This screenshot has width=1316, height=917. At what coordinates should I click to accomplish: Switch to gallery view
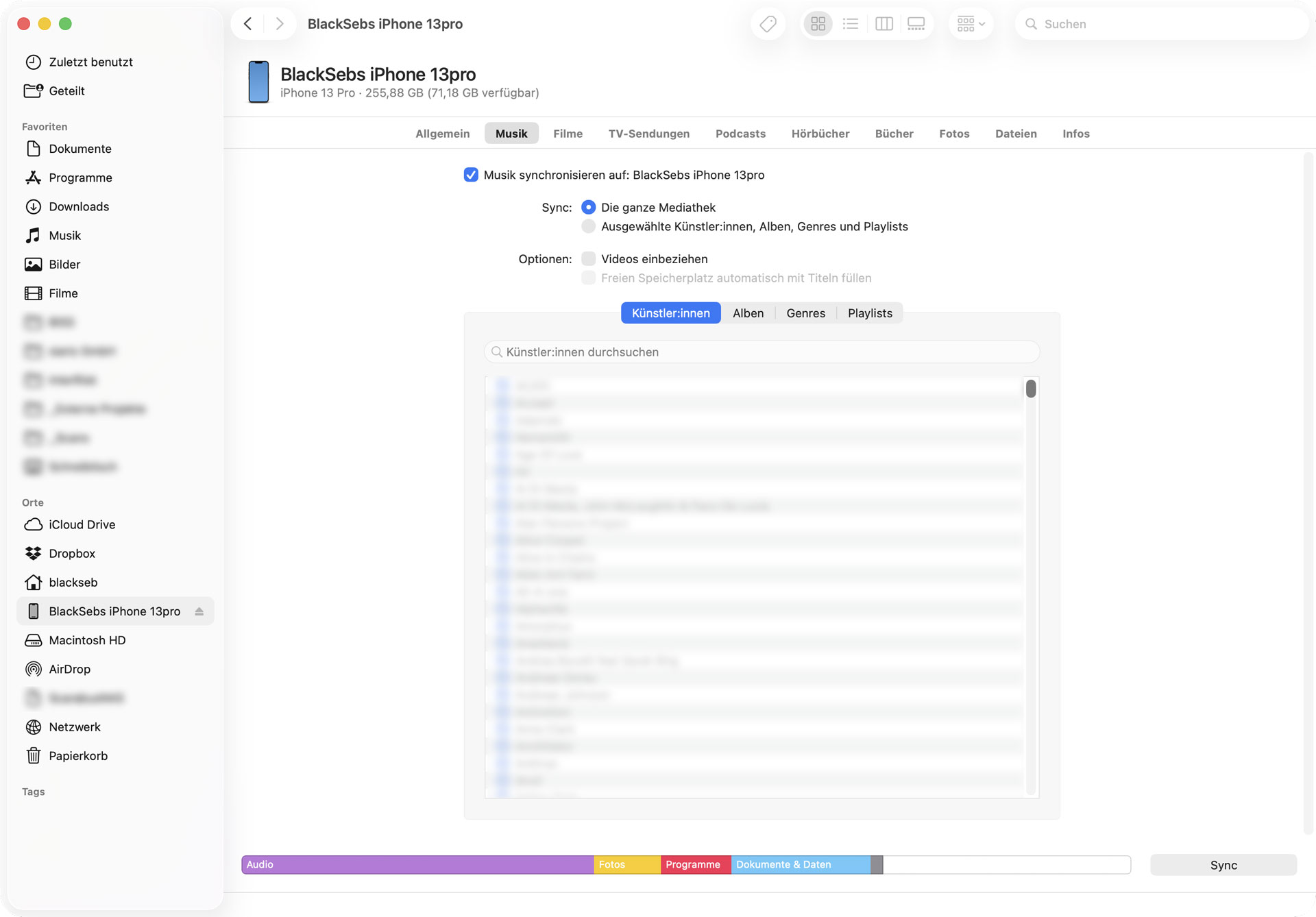click(x=916, y=24)
